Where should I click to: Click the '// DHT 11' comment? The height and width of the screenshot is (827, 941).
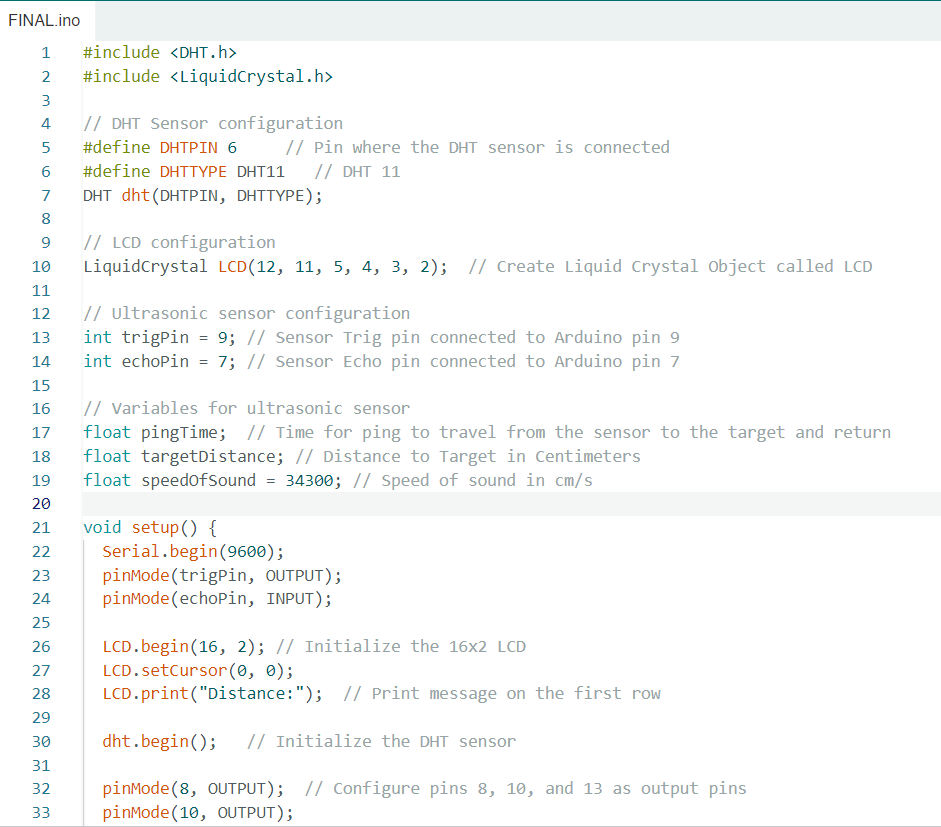358,172
